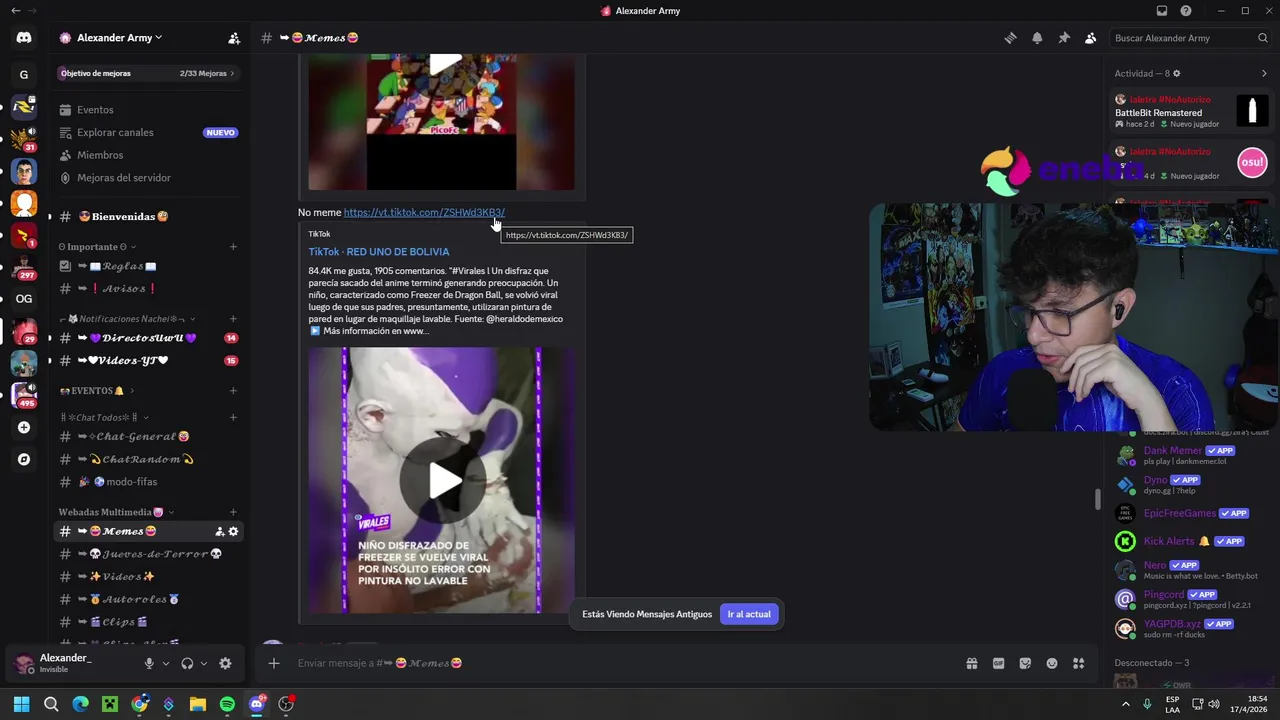Show pinned messages pin icon

click(x=1064, y=38)
